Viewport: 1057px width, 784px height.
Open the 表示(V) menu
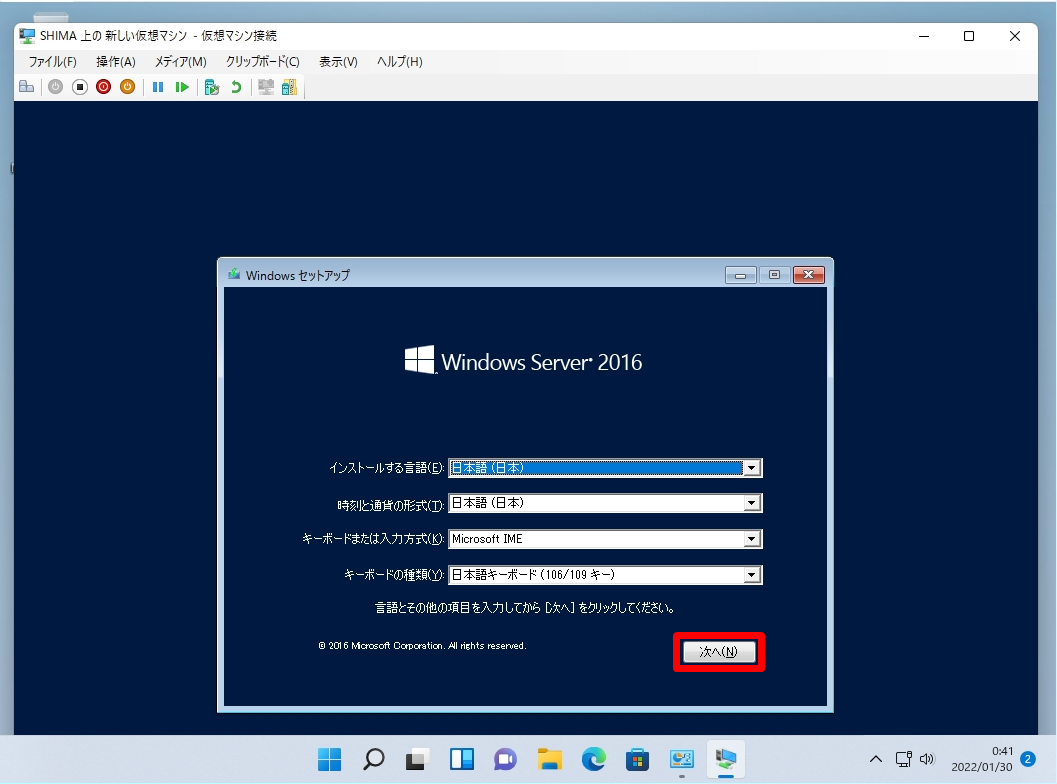click(338, 61)
